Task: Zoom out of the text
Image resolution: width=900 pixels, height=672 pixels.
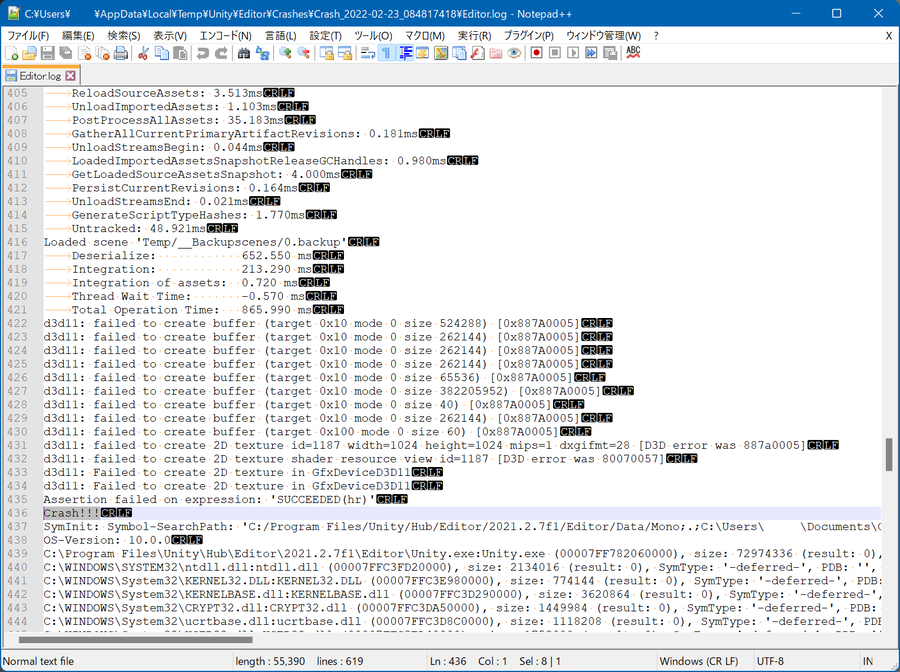Action: (304, 53)
